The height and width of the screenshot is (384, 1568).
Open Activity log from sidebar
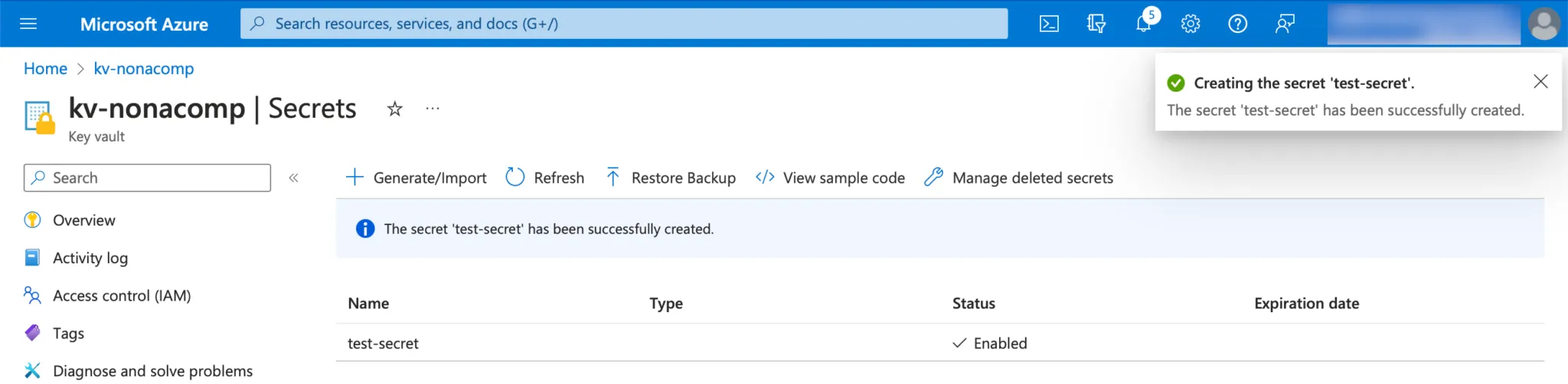click(90, 258)
